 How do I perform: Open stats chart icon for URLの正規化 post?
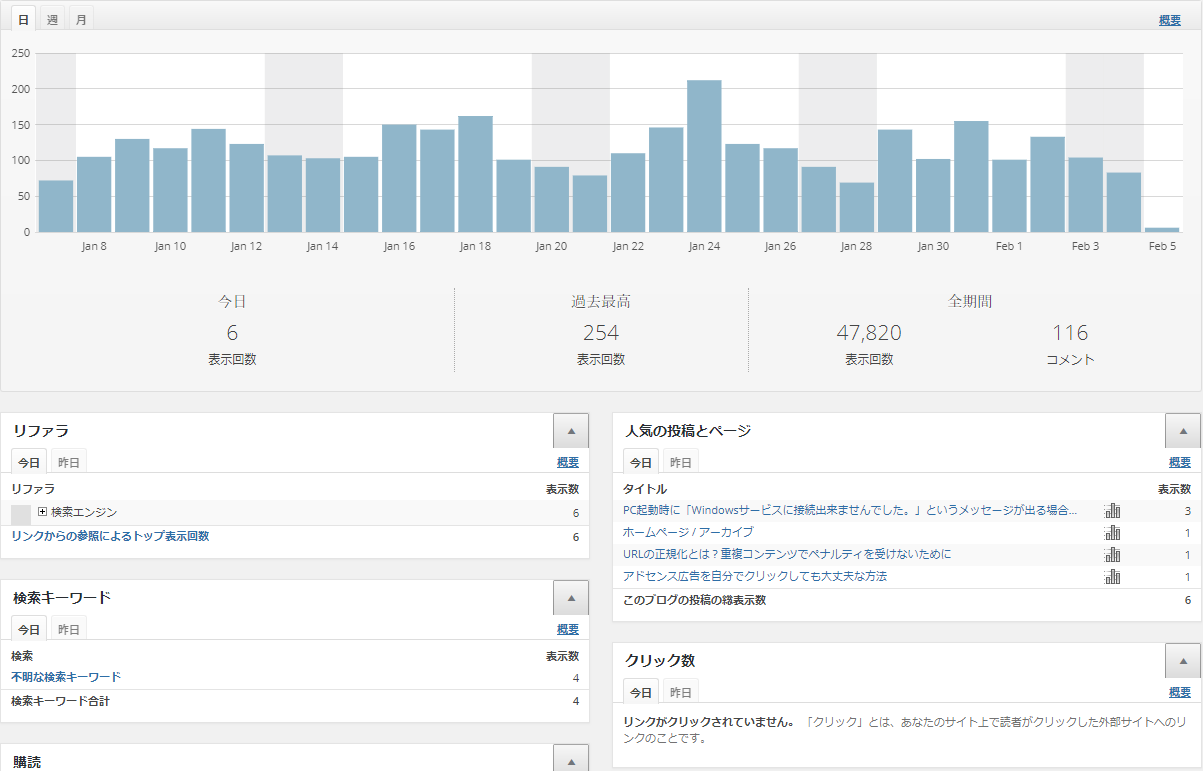coord(1112,555)
